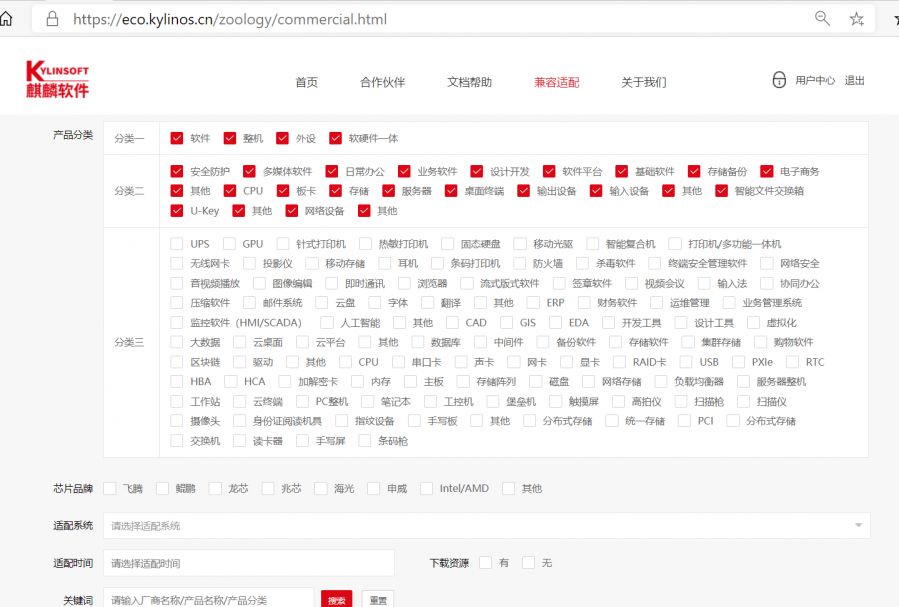The height and width of the screenshot is (607, 899).
Task: Tick the 防火墙 checkbox
Action: 519,263
